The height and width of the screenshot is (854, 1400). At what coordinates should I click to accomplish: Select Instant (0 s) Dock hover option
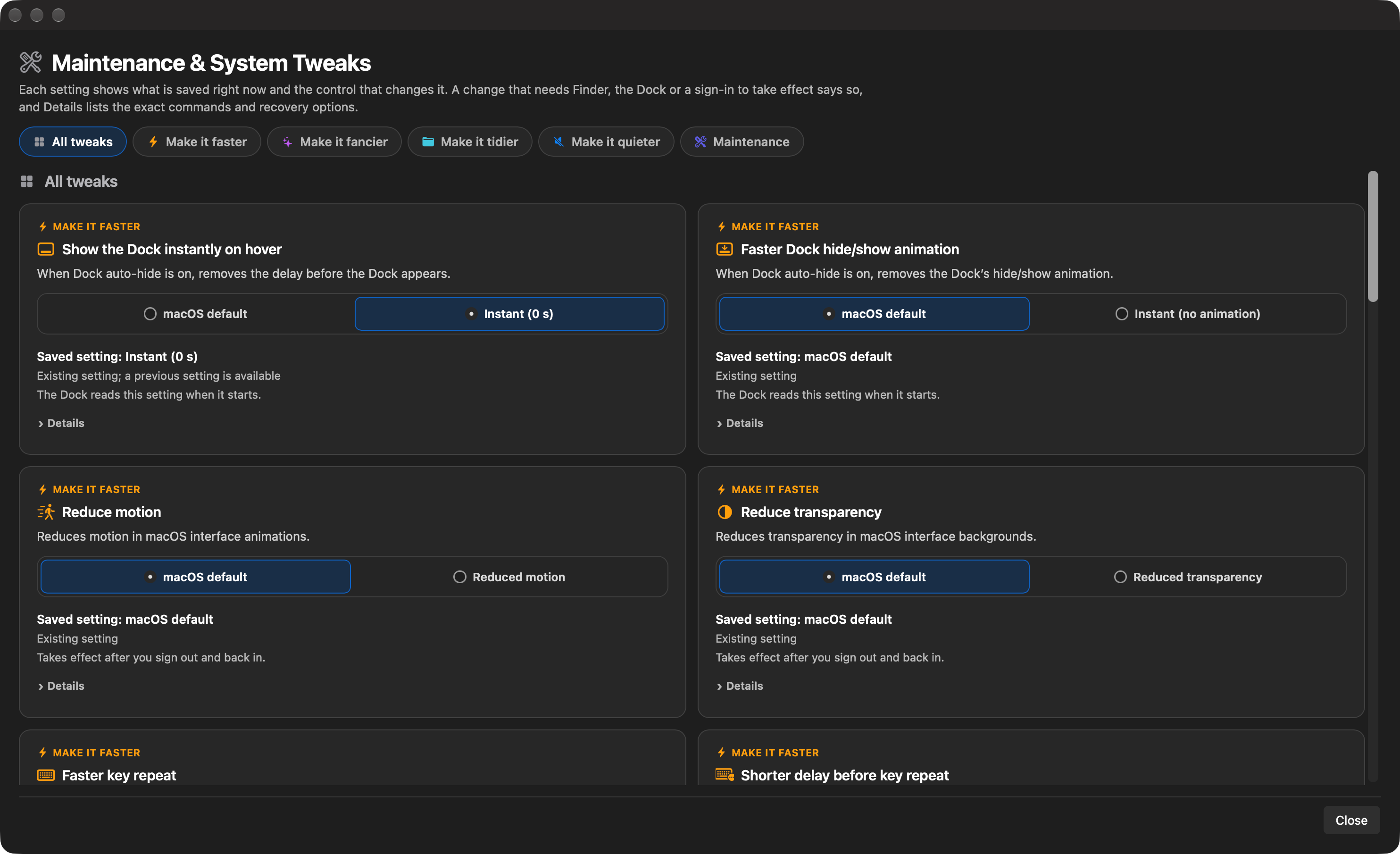[x=509, y=314]
